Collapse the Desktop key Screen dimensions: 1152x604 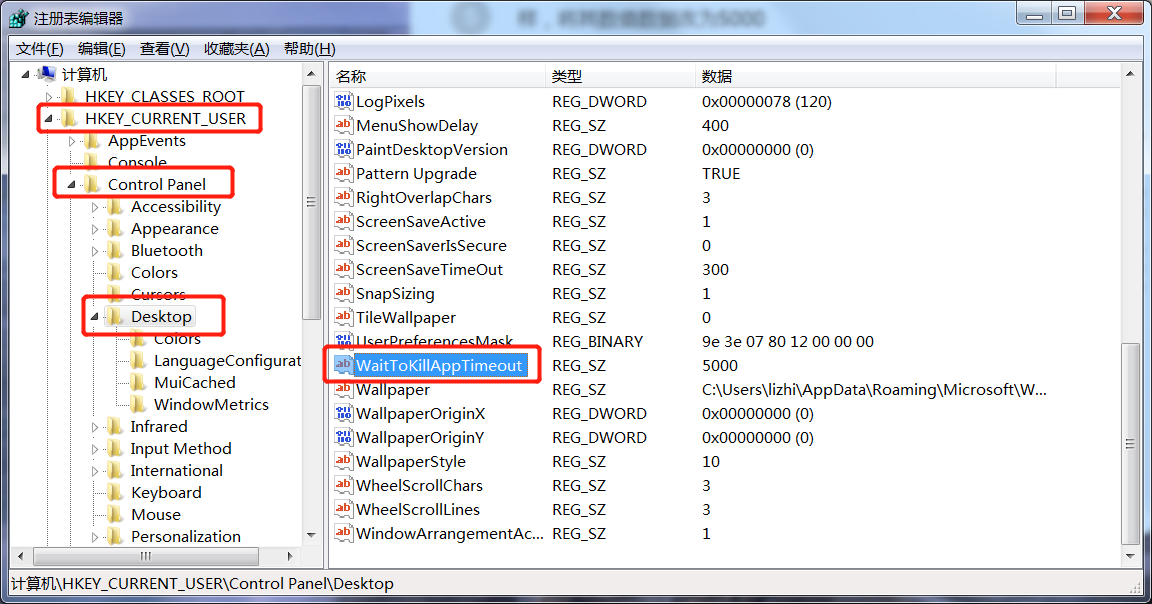(x=94, y=317)
